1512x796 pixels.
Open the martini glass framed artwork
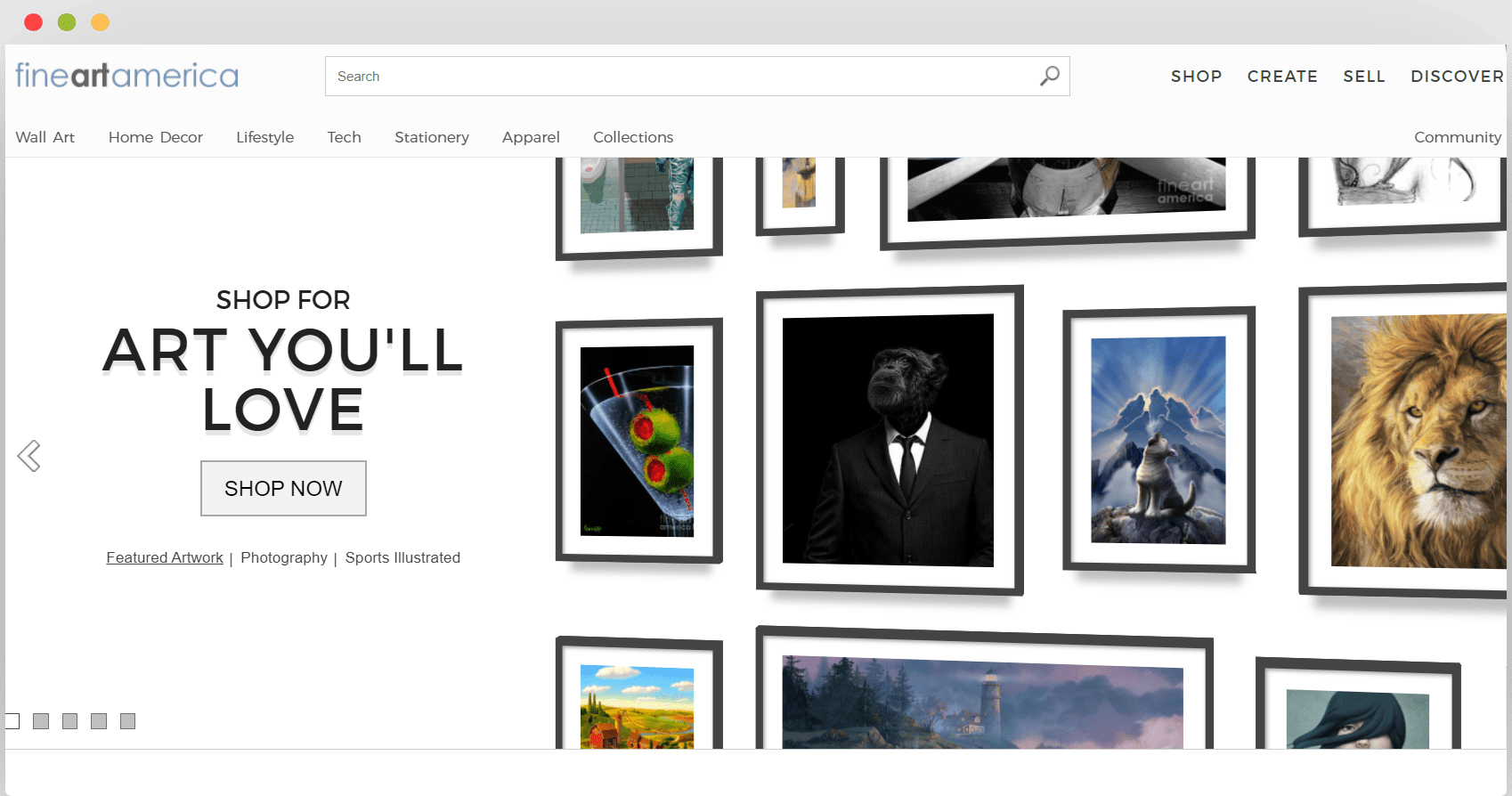pyautogui.click(x=638, y=442)
